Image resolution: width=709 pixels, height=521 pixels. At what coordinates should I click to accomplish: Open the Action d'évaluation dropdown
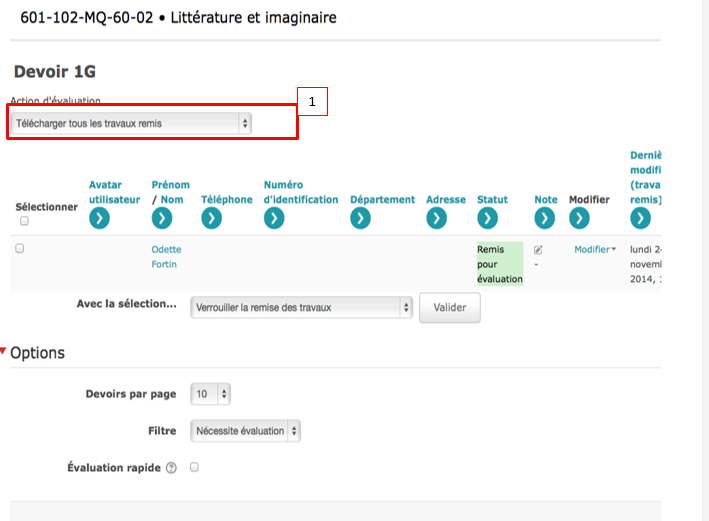(131, 123)
